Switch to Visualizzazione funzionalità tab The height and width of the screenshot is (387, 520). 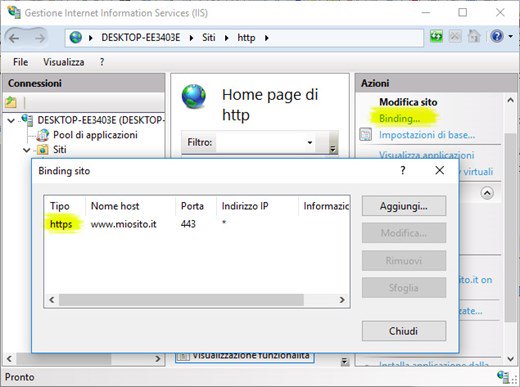(245, 357)
